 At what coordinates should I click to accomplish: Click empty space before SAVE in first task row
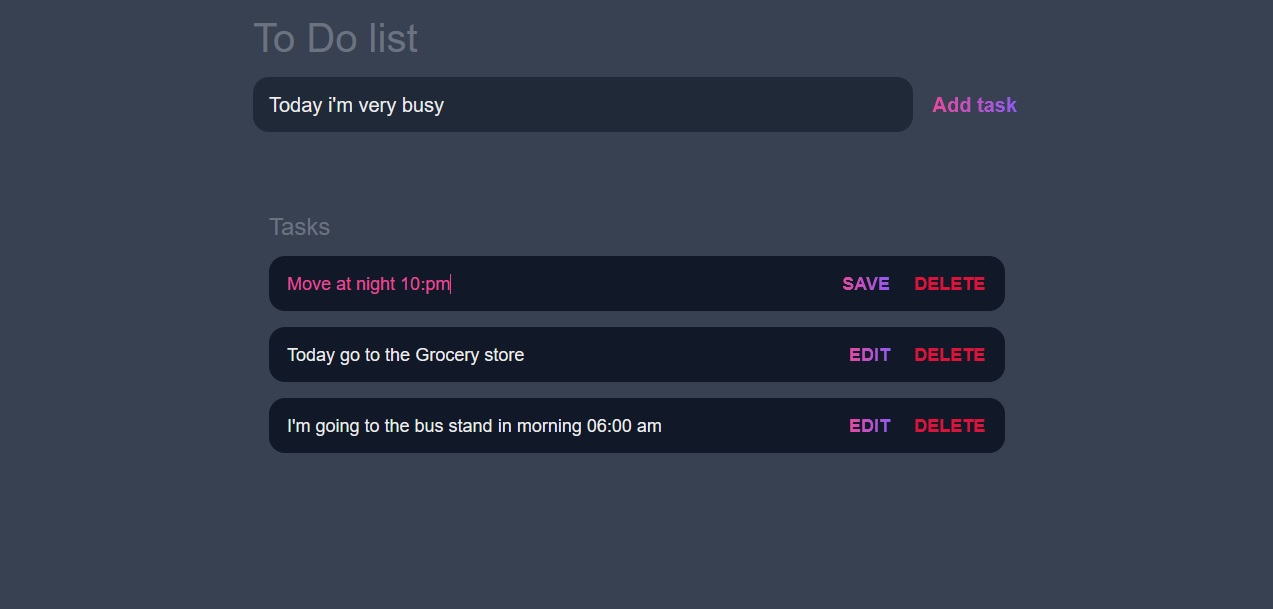click(645, 284)
